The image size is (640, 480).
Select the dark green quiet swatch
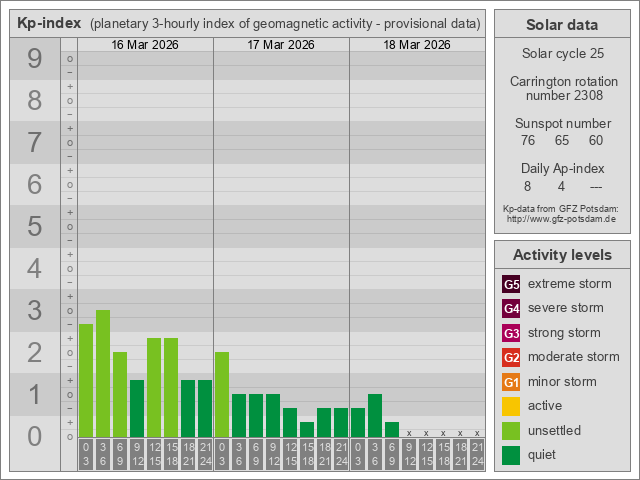[x=511, y=455]
